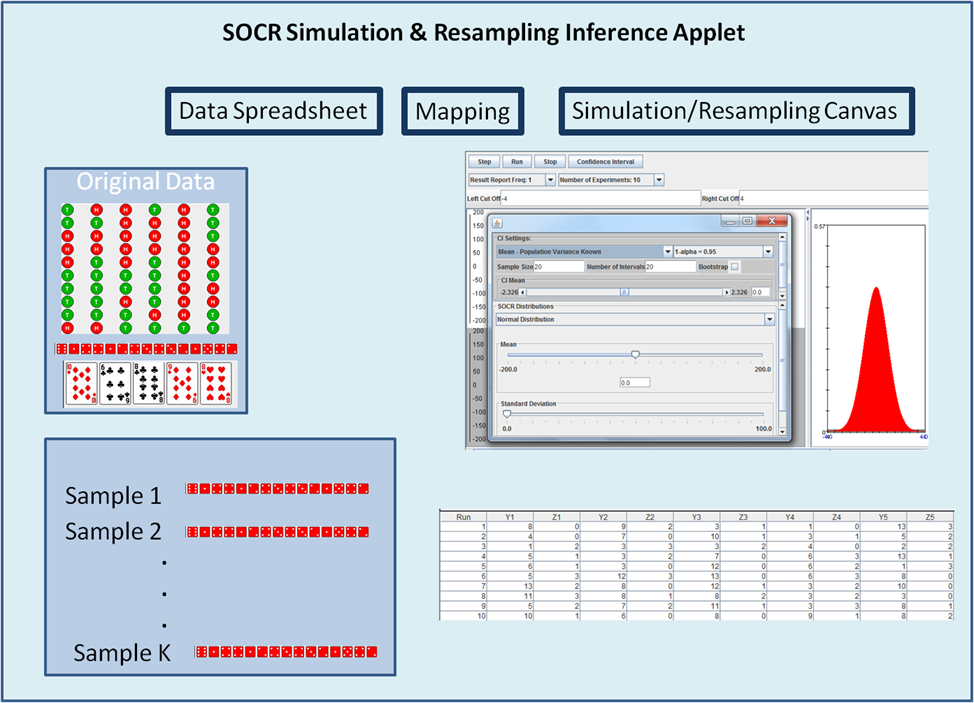Select the 6 of clubs card
Image resolution: width=974 pixels, height=703 pixels.
pyautogui.click(x=115, y=383)
